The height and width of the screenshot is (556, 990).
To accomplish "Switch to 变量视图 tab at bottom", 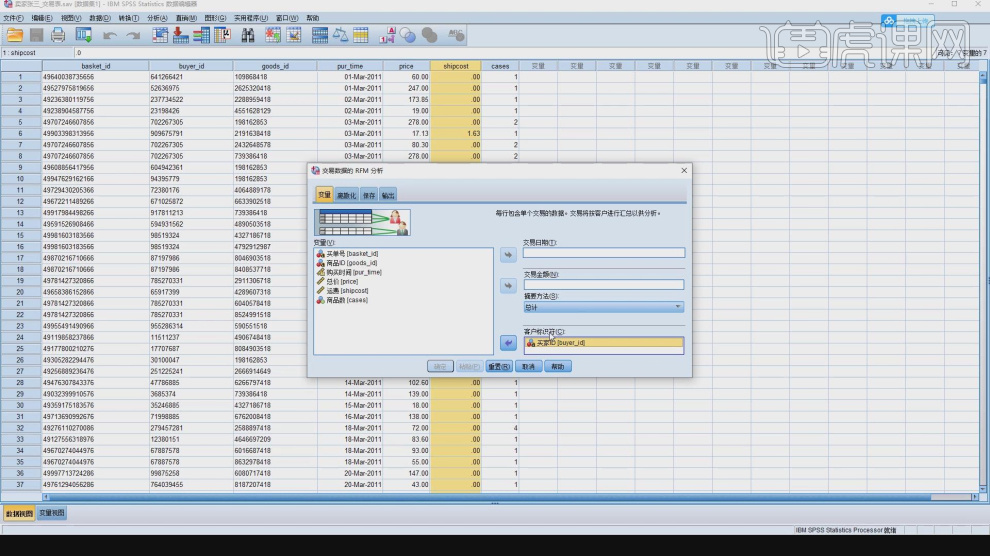I will click(x=52, y=513).
